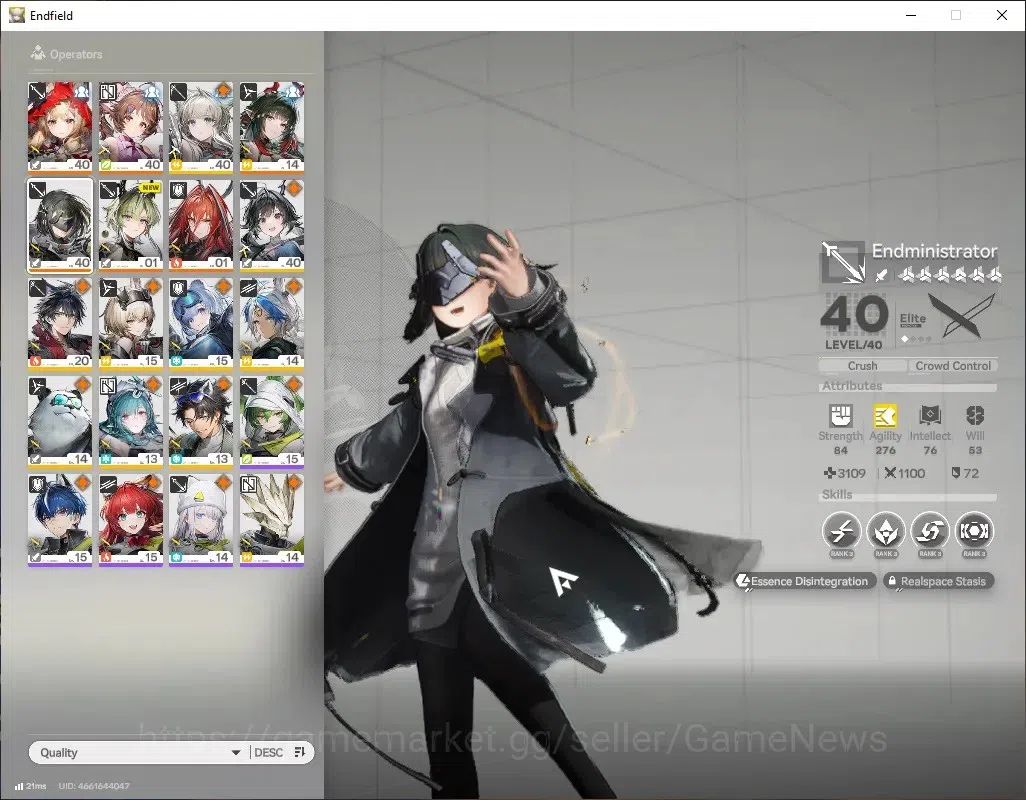Viewport: 1026px width, 800px height.
Task: Click the Operators heading text
Action: point(76,54)
